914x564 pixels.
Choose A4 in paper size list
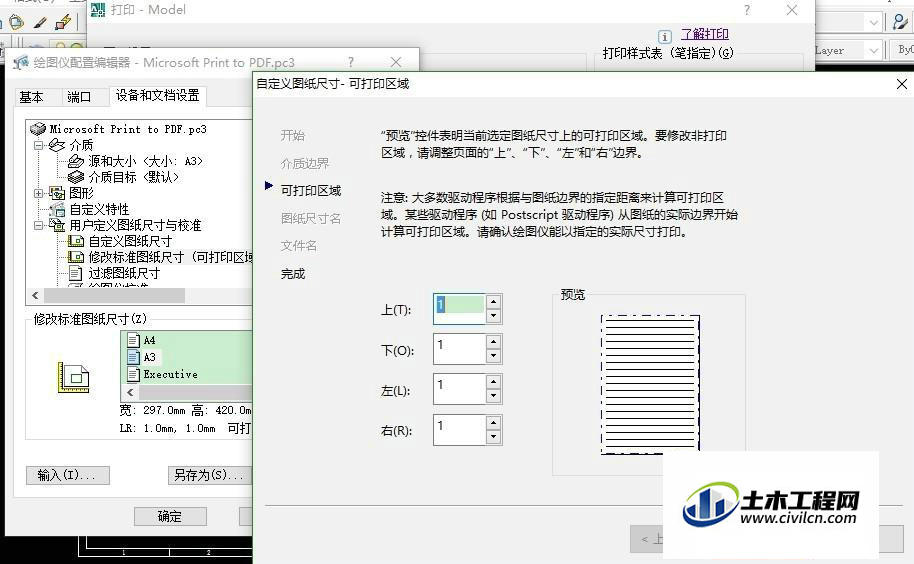click(x=150, y=340)
